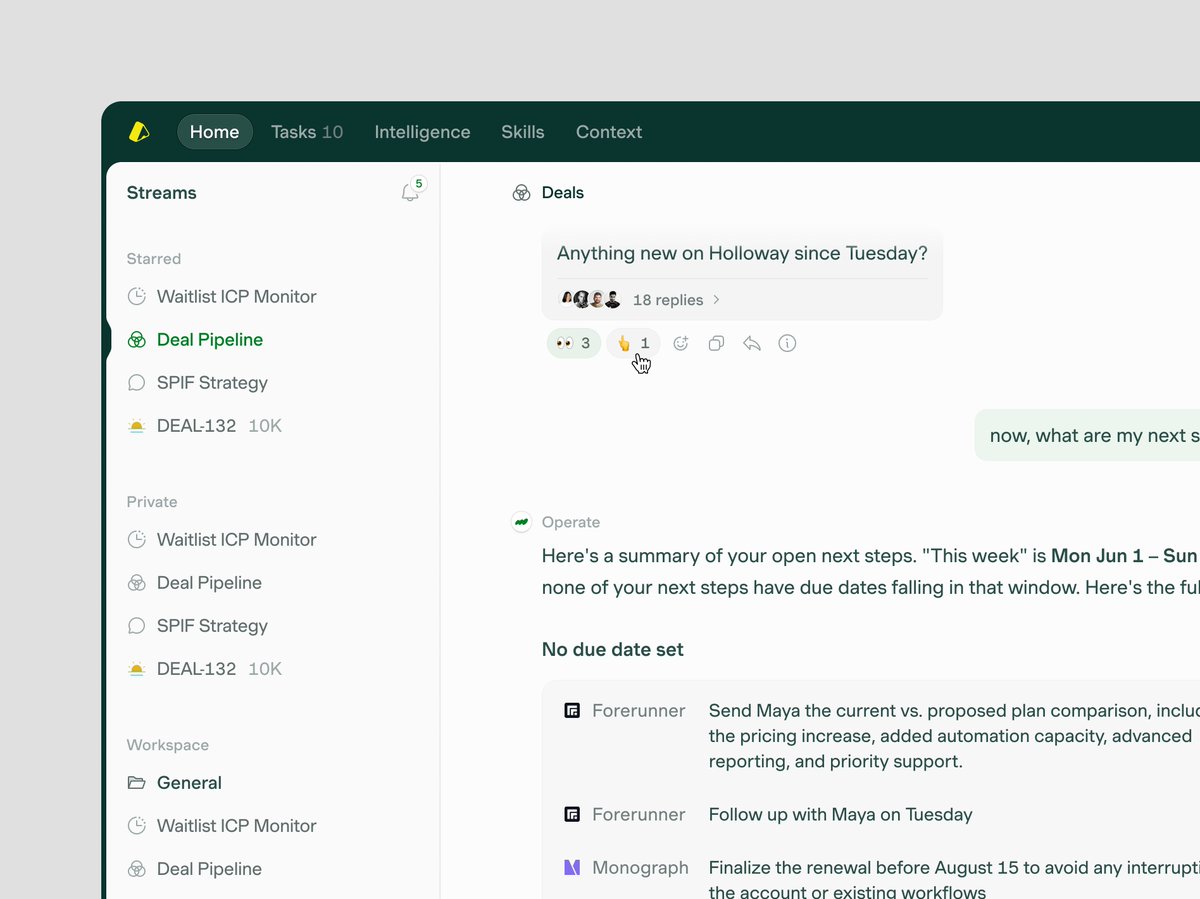This screenshot has height=899, width=1200.
Task: Click the green Deal Pipeline icon in Starred
Action: click(x=137, y=340)
